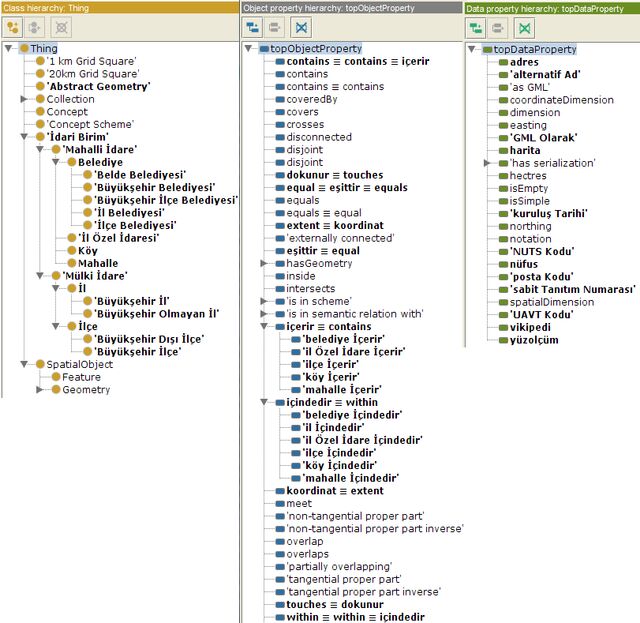
Task: Select the '1 km Grid Square' class
Action: click(x=86, y=61)
